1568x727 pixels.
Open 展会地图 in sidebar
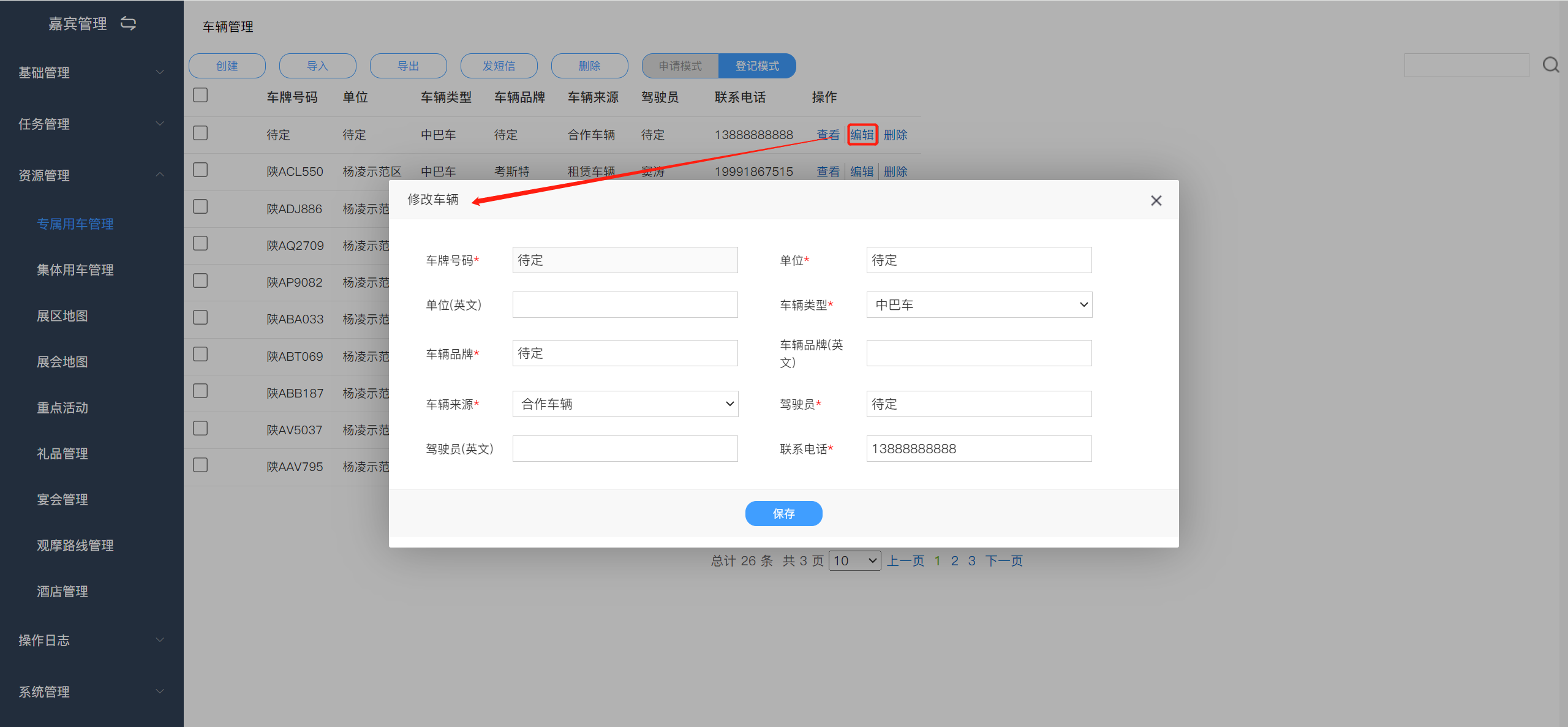tap(62, 362)
